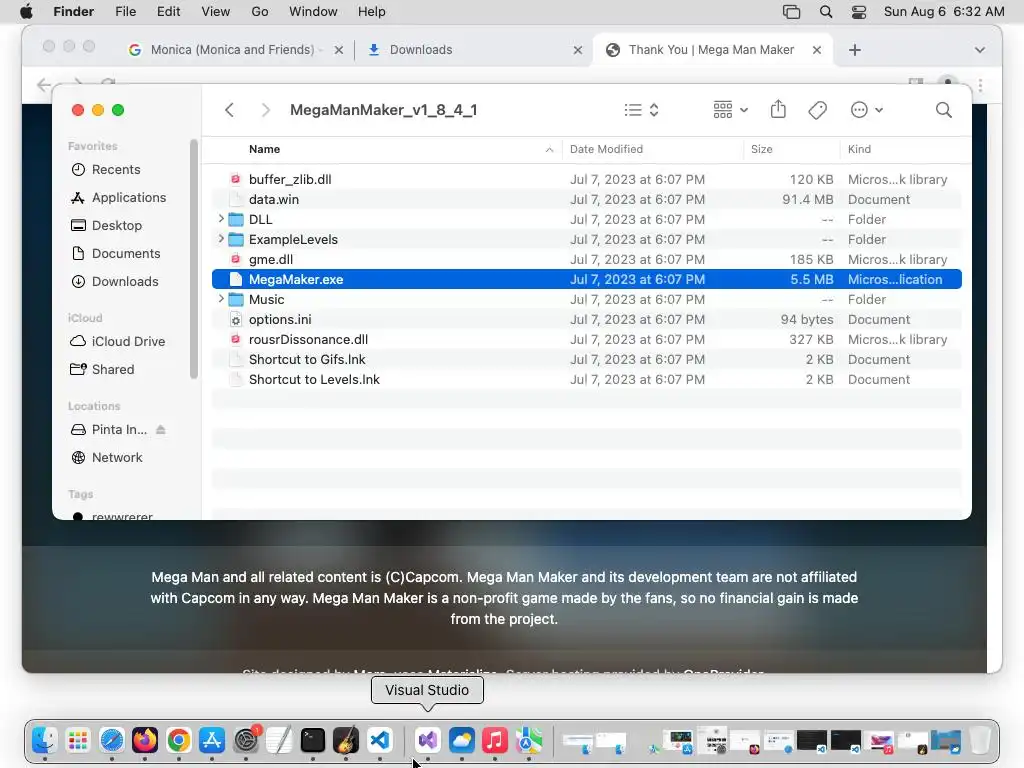The width and height of the screenshot is (1024, 768).
Task: Open Stage Manager windows icon in menu bar
Action: 792,12
